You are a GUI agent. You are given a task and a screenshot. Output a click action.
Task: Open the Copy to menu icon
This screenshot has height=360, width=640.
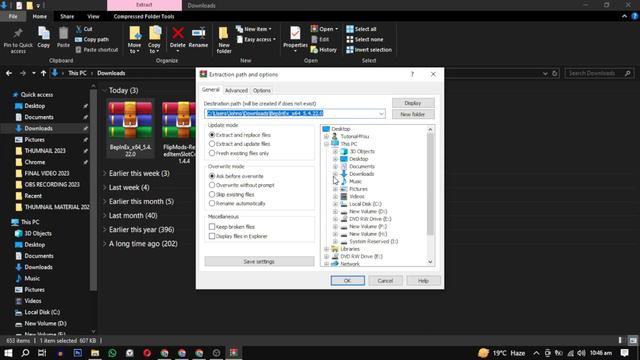click(x=154, y=34)
